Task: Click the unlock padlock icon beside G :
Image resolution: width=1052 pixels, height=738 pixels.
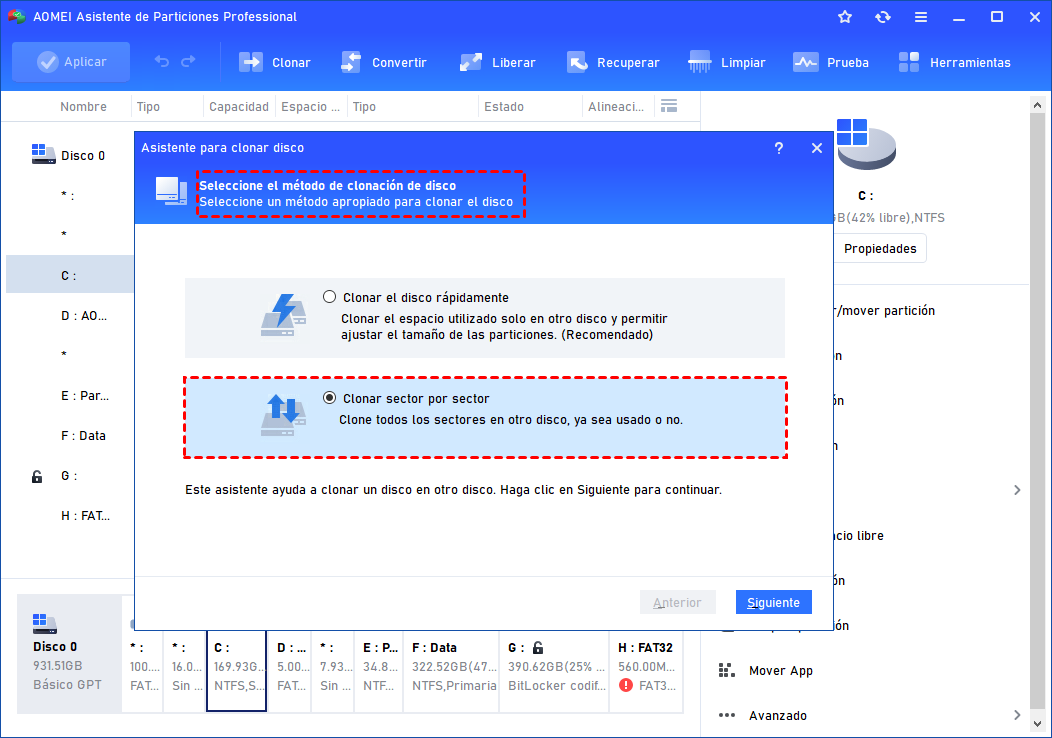Action: point(37,476)
